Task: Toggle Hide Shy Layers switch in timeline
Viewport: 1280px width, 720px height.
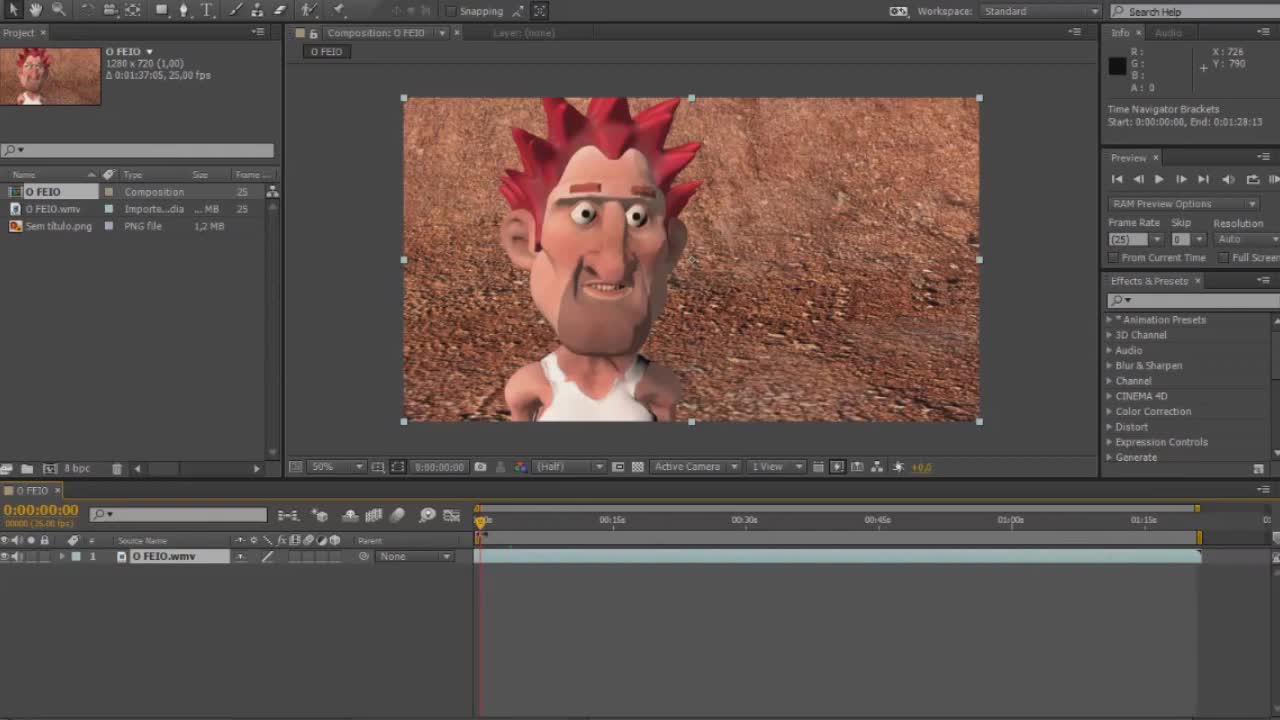Action: click(350, 515)
